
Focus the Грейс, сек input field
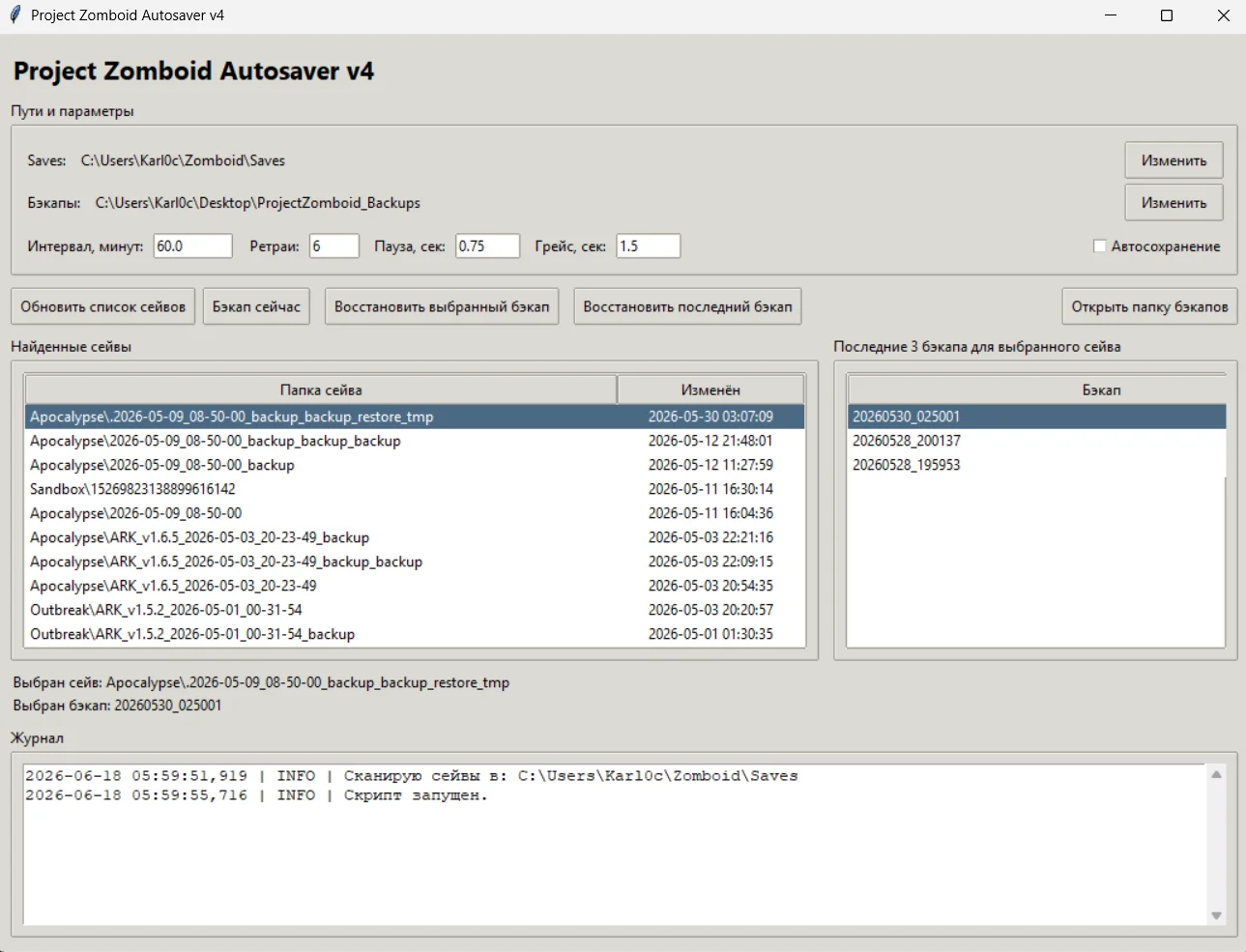(x=649, y=246)
